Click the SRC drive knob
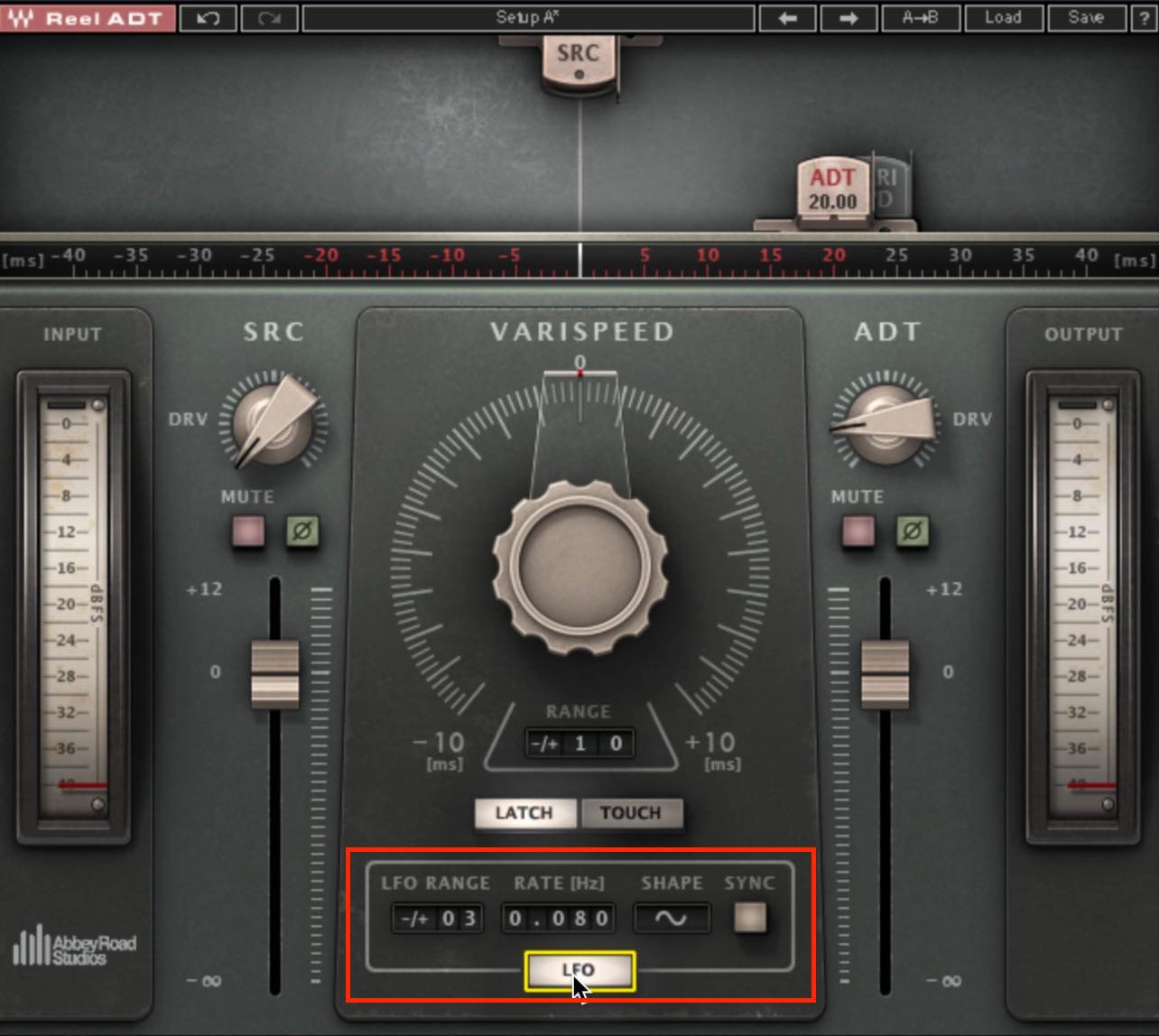 [274, 421]
